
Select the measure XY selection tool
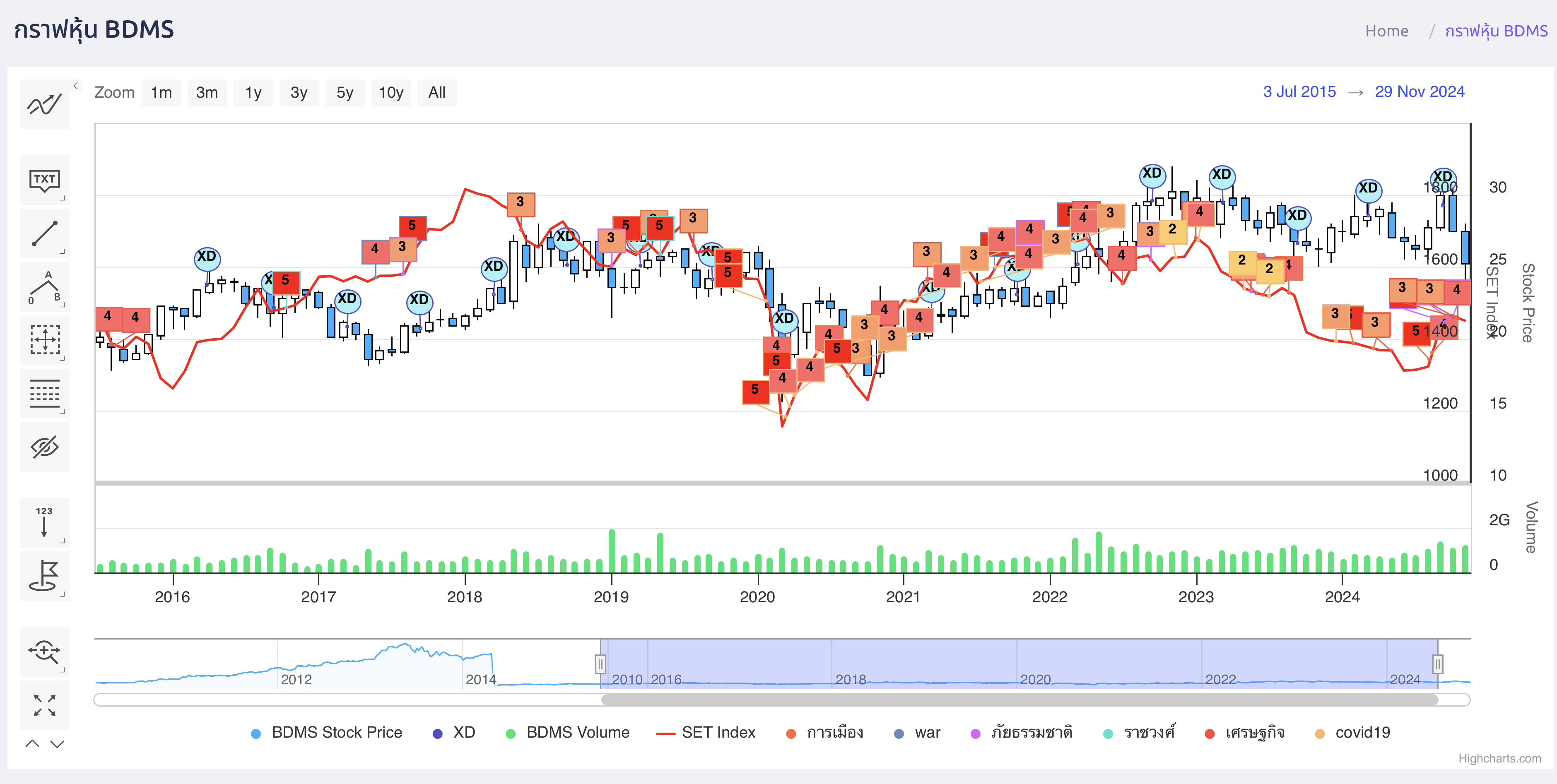(45, 340)
